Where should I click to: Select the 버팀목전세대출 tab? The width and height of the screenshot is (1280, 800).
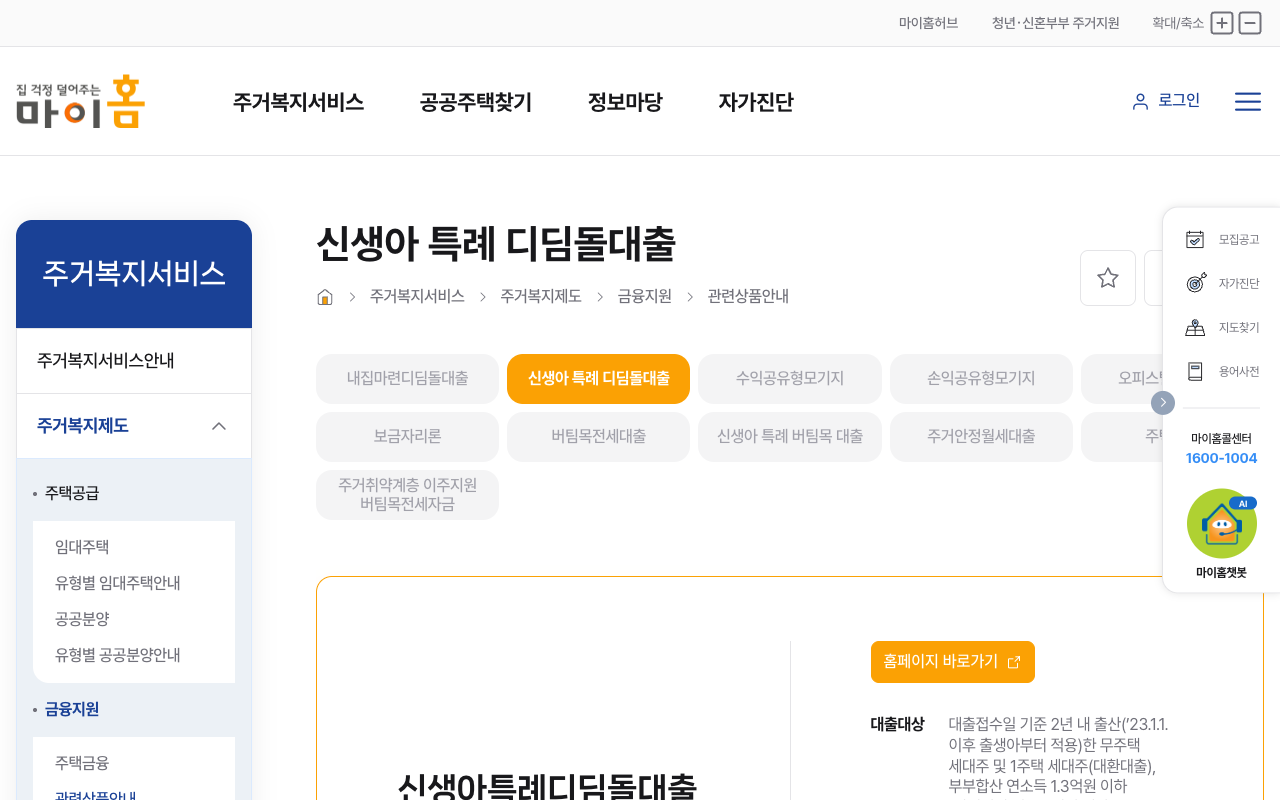pyautogui.click(x=599, y=437)
